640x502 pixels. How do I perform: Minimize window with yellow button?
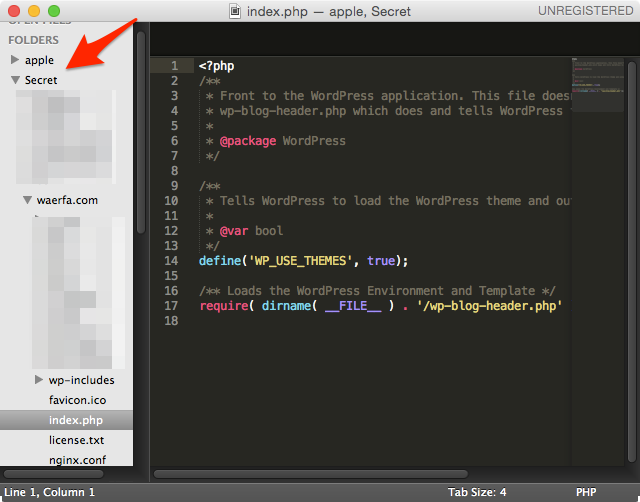pyautogui.click(x=34, y=11)
